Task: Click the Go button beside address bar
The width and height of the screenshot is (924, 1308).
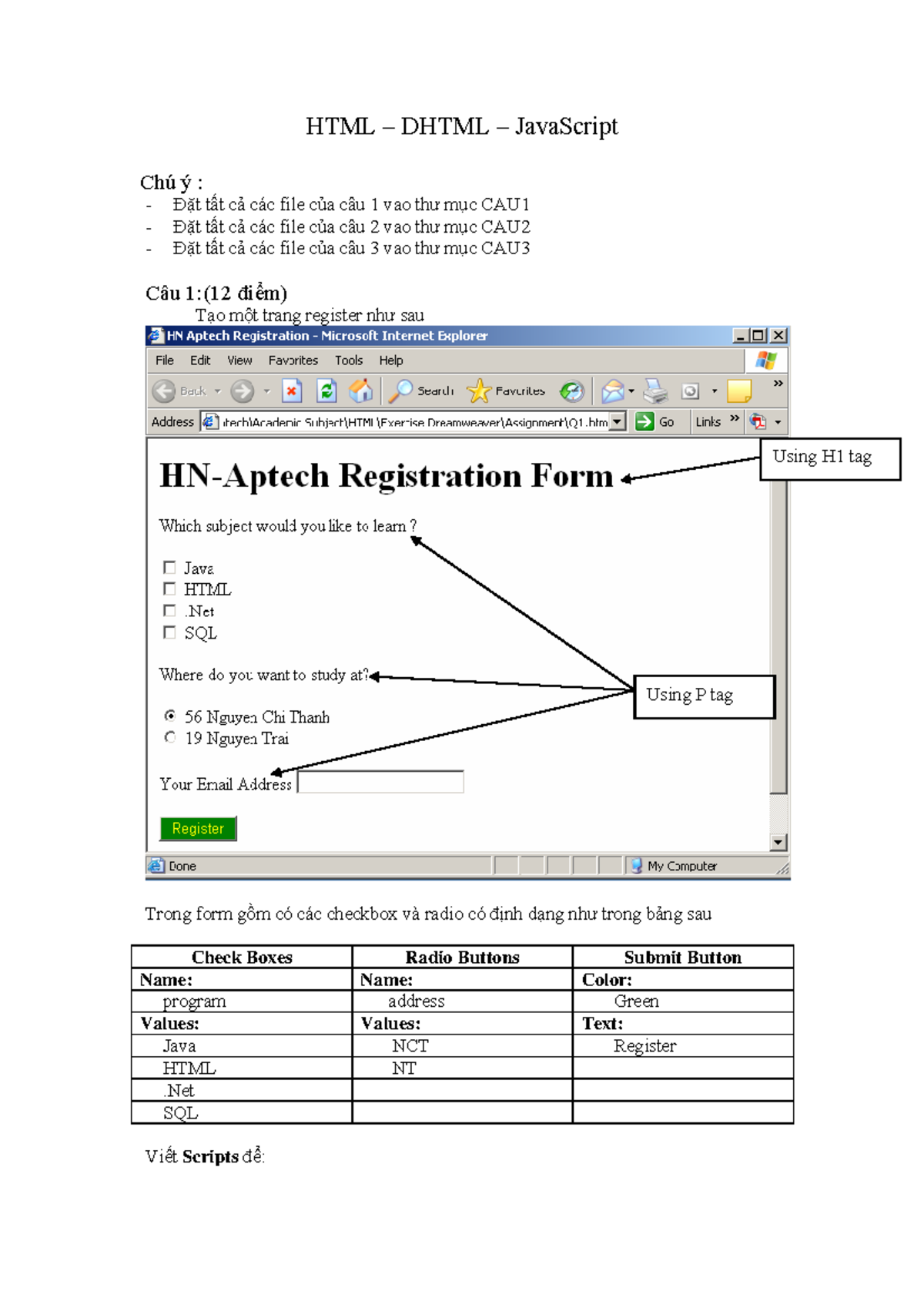Action: (655, 422)
